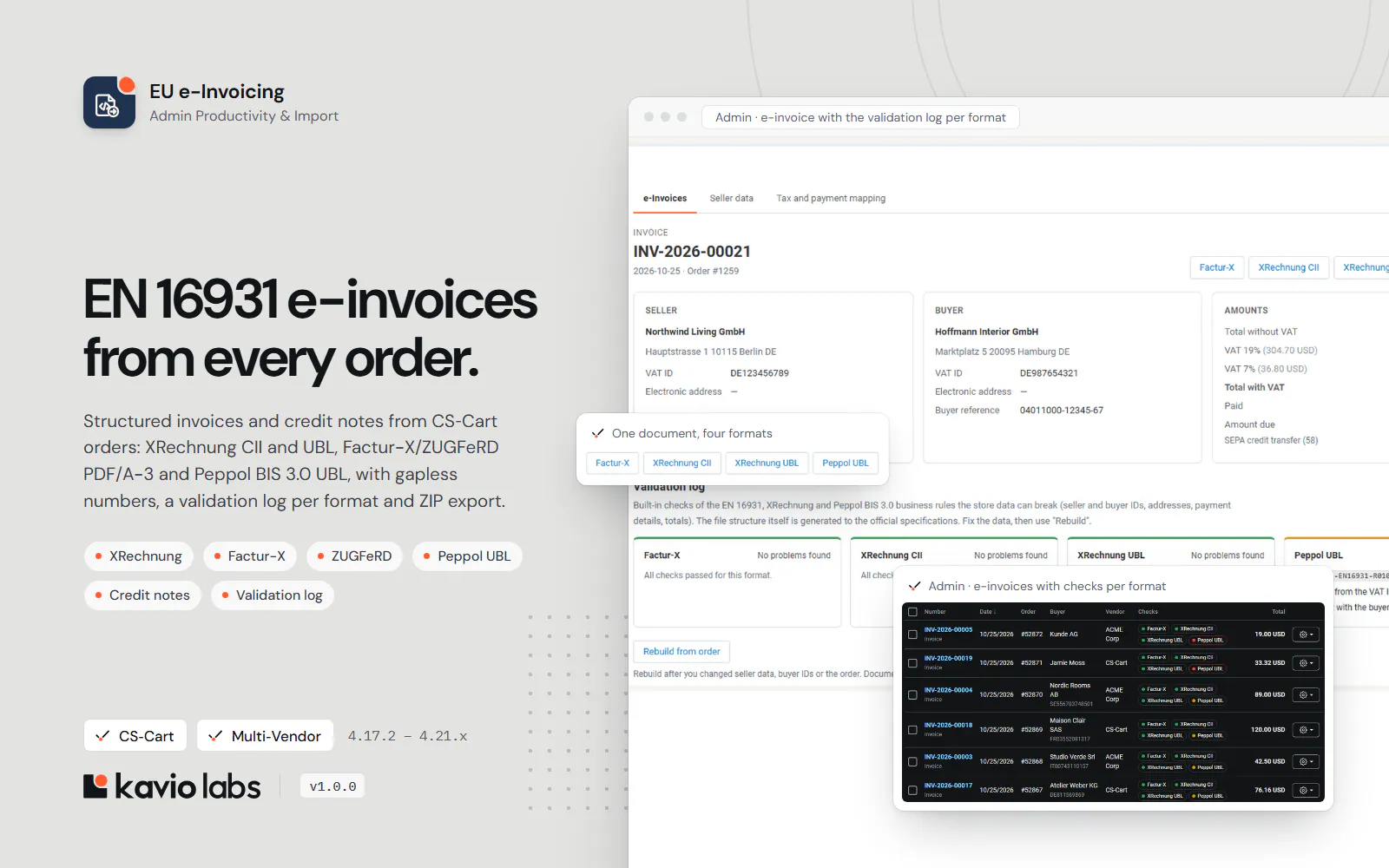Open the gear actions menu for 120.00 USD row
1389x868 pixels.
pyautogui.click(x=1306, y=730)
